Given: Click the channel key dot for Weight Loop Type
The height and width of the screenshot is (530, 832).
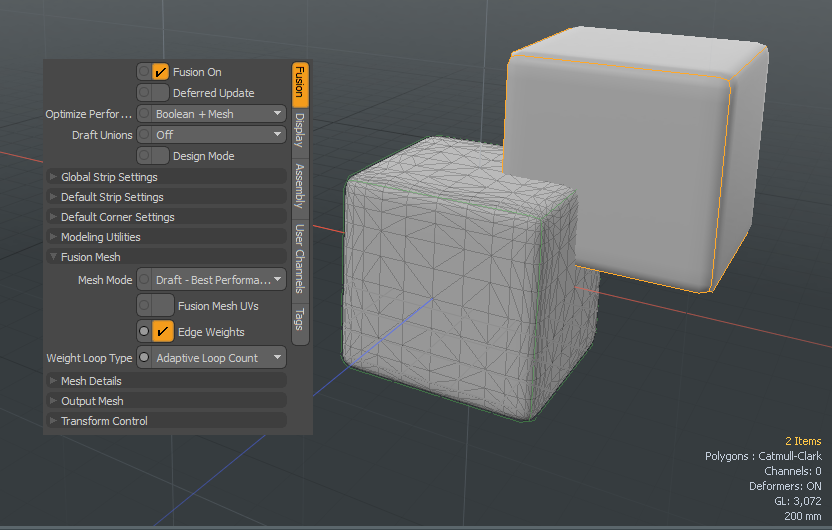Looking at the screenshot, I should tap(144, 358).
